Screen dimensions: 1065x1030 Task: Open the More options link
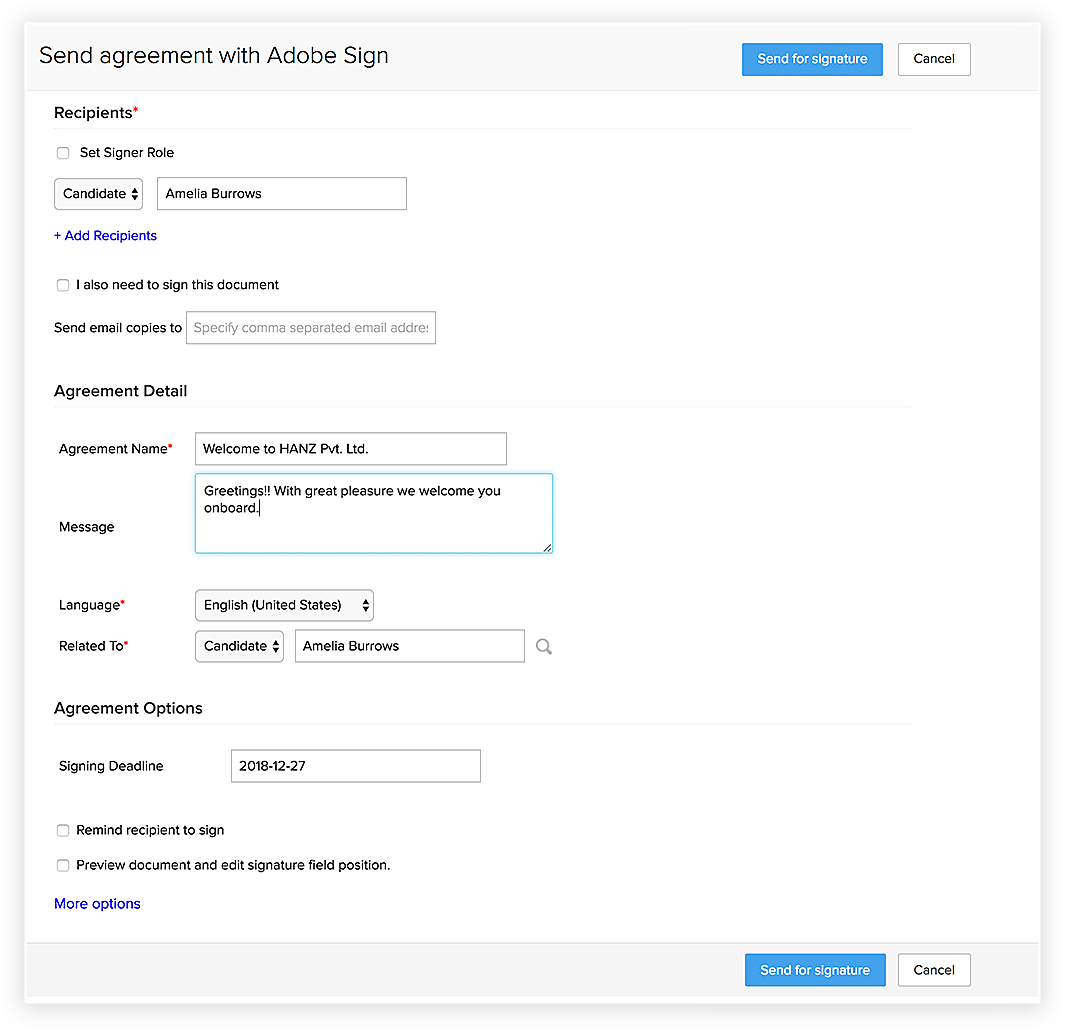[x=98, y=904]
